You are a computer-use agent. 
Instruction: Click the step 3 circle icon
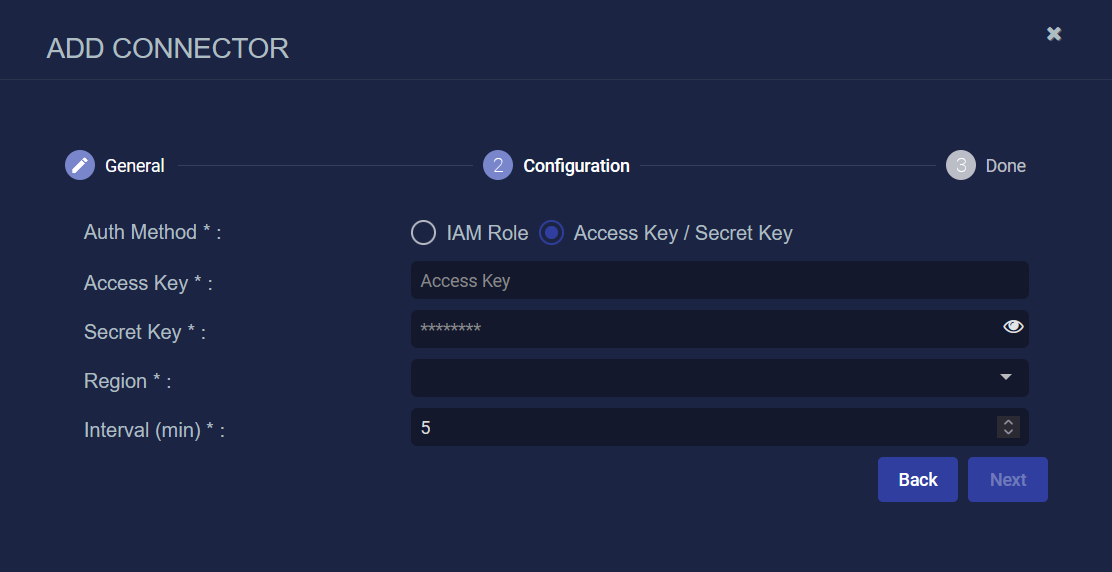coord(961,166)
